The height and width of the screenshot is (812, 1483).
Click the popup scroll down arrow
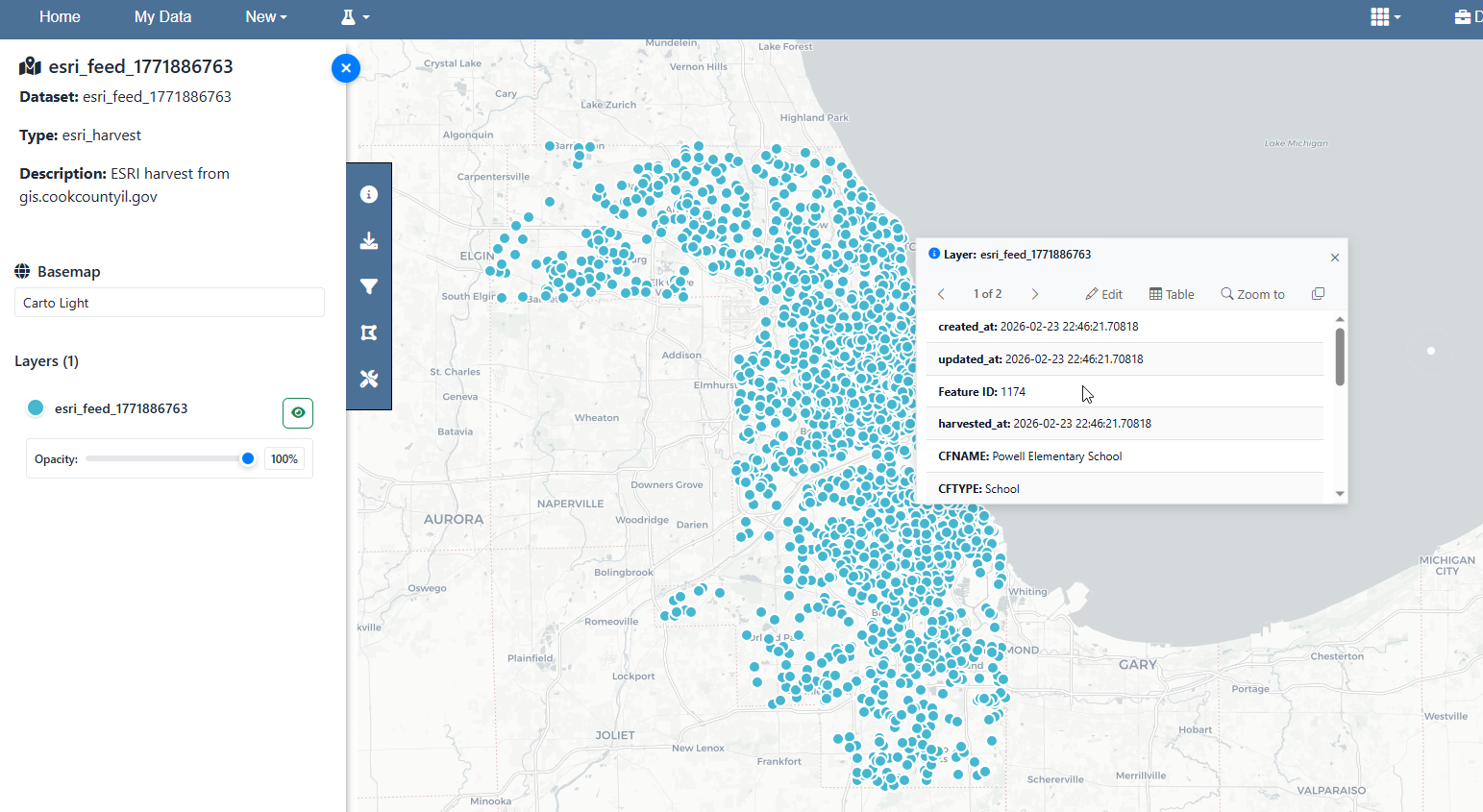coord(1340,494)
